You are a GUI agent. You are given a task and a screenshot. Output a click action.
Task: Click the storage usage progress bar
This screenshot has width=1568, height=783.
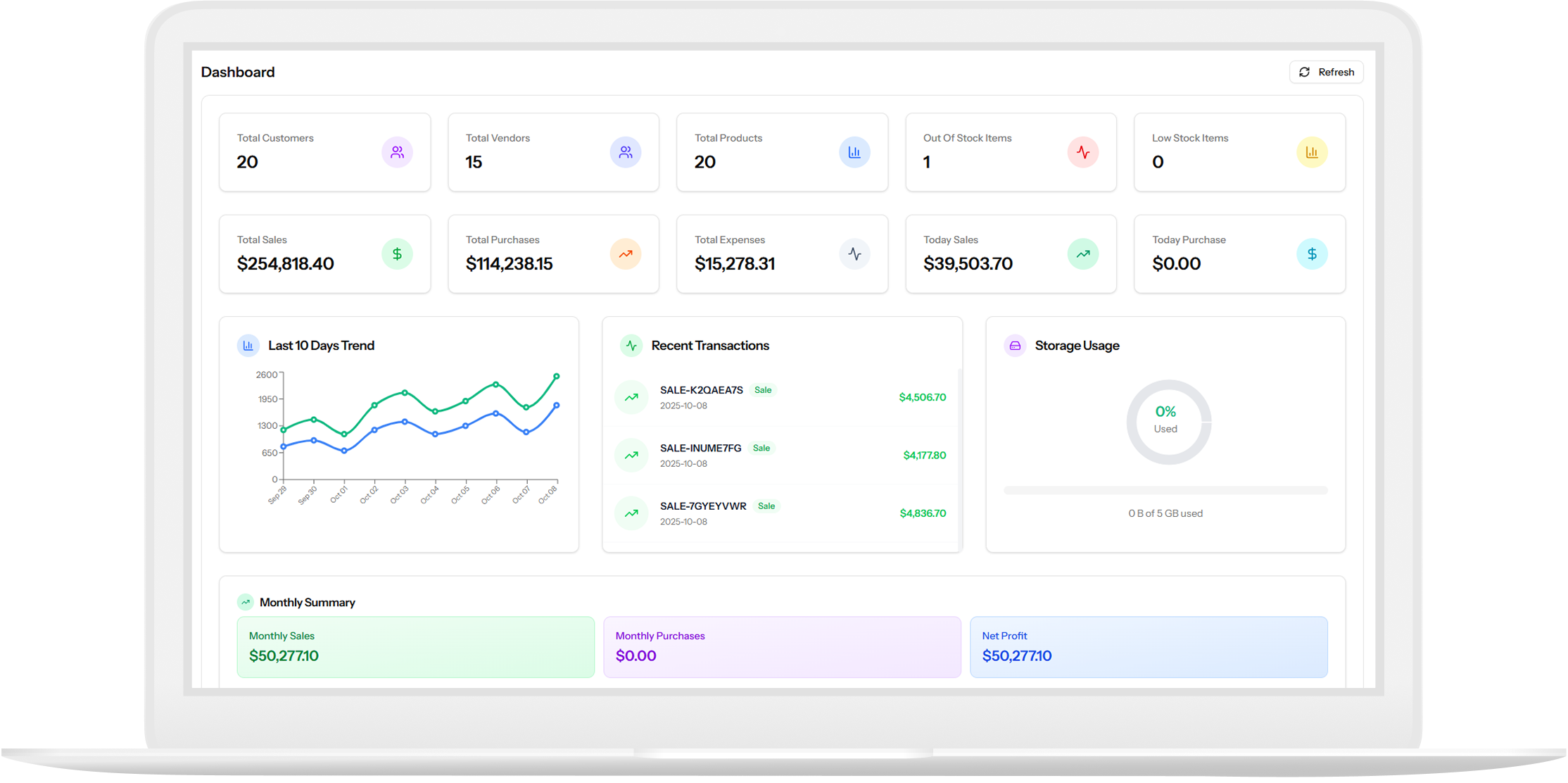pos(1165,490)
